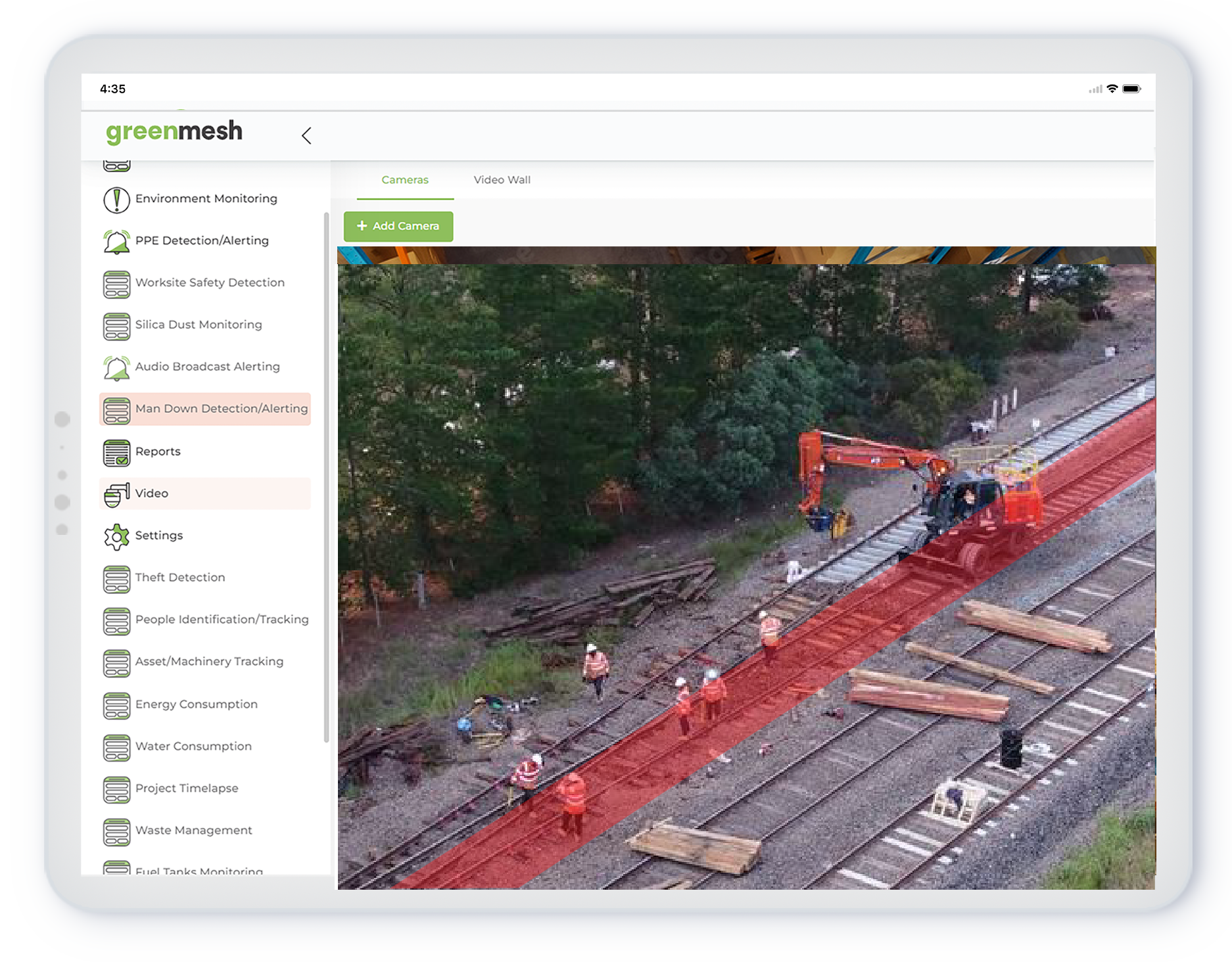Navigate to Asset/Machinery Tracking
Viewport: 1232px width, 962px height.
(x=209, y=662)
